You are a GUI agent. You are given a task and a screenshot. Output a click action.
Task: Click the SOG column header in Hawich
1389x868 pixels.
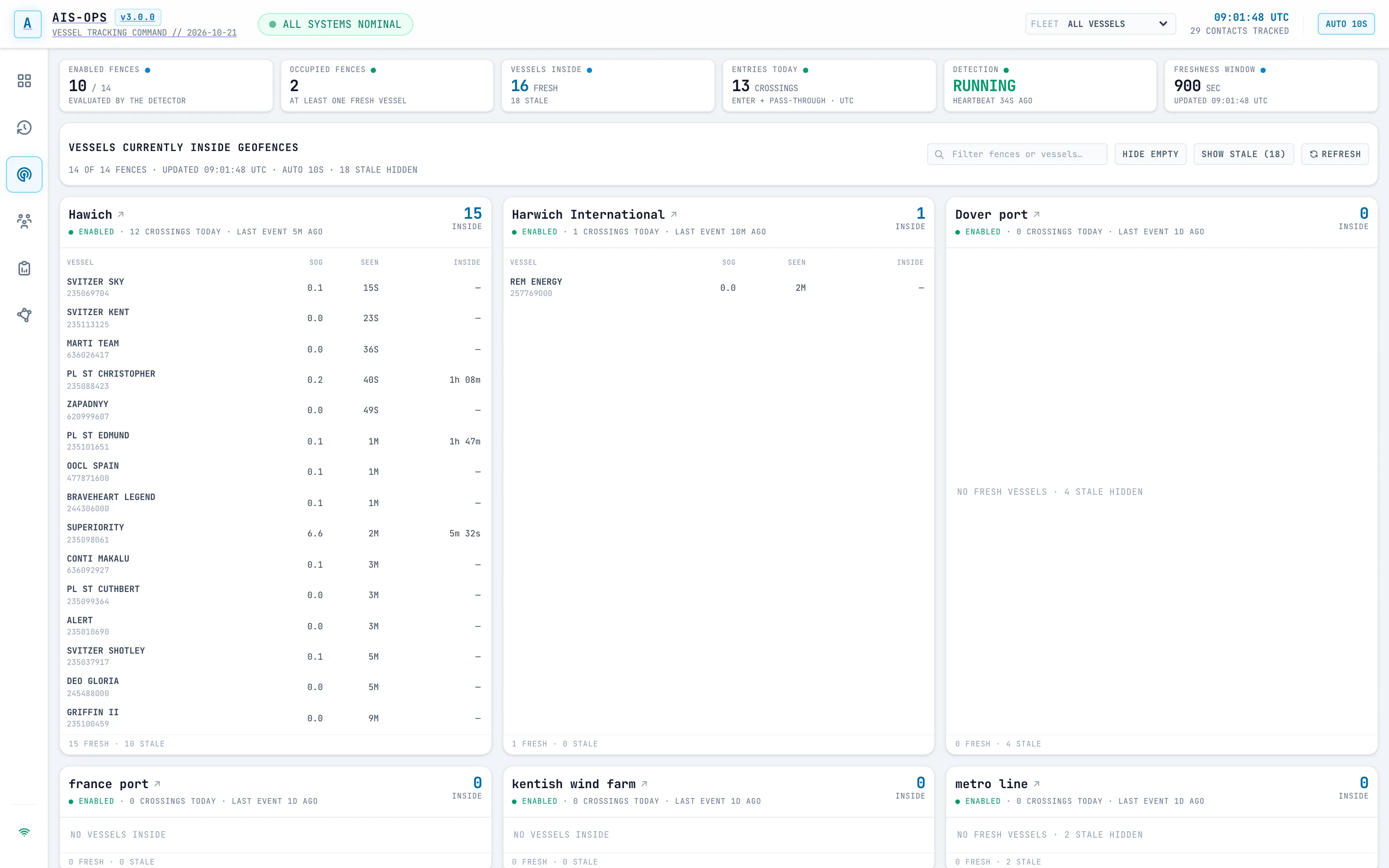pos(316,262)
